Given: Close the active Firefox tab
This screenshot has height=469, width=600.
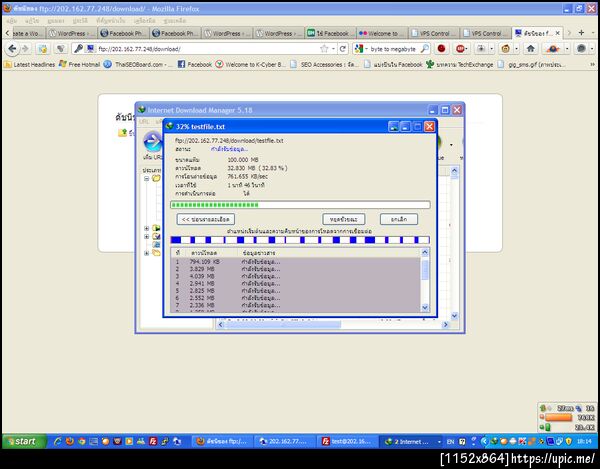Looking at the screenshot, I should click(x=558, y=33).
